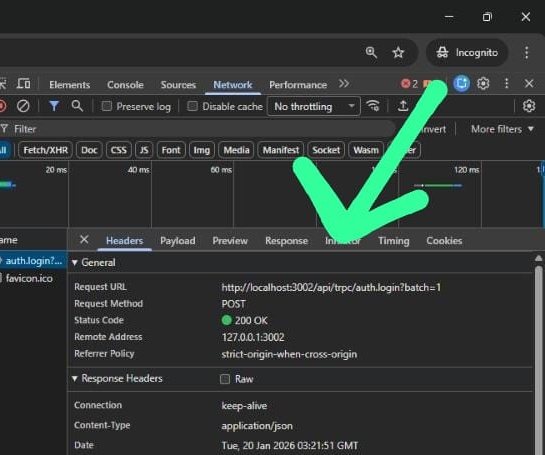The width and height of the screenshot is (545, 455).
Task: Enable Disable cache checkbox
Action: click(192, 106)
